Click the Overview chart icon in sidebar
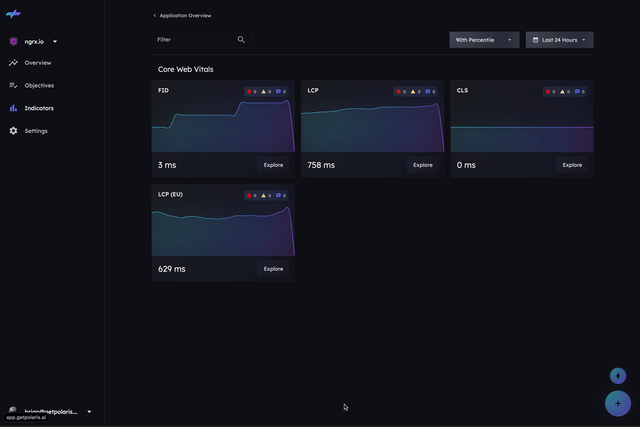Viewport: 640px width, 427px height. (14, 63)
